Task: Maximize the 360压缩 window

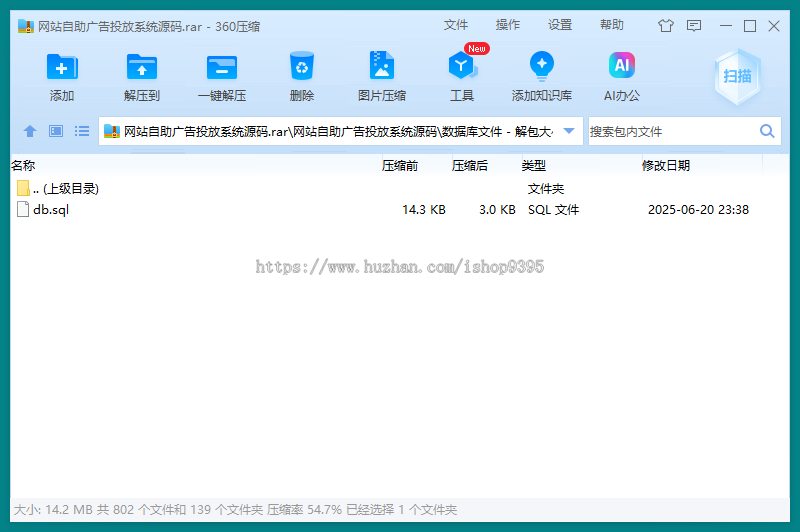Action: (749, 26)
